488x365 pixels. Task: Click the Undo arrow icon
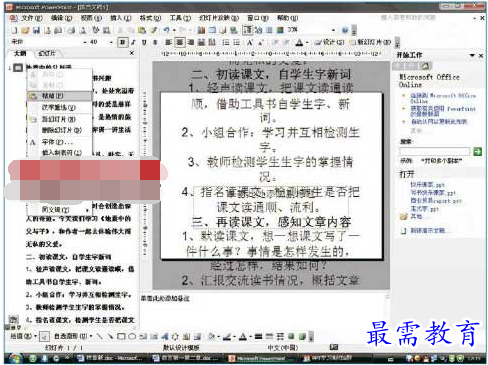[x=166, y=30]
